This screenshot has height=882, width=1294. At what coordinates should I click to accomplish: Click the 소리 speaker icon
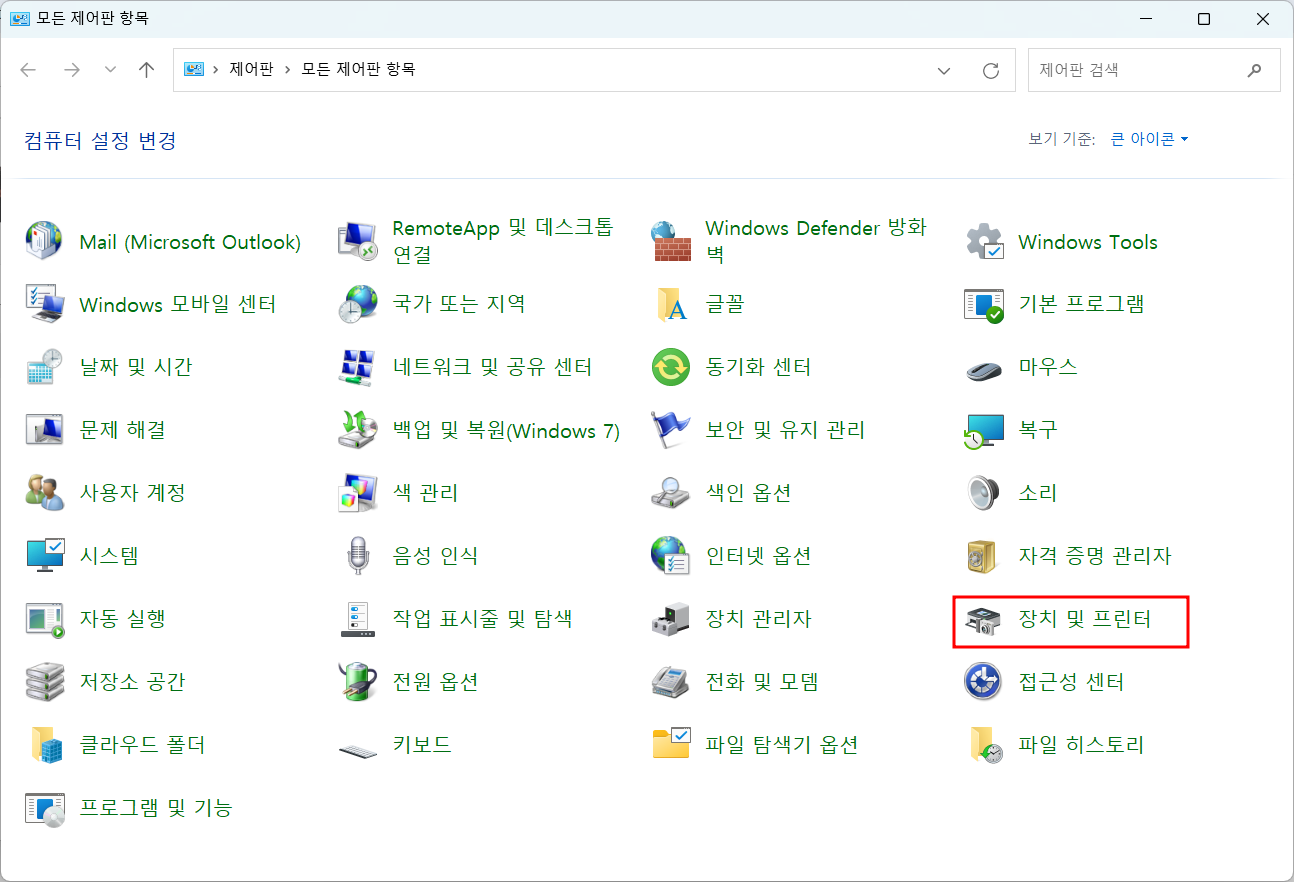click(x=984, y=493)
